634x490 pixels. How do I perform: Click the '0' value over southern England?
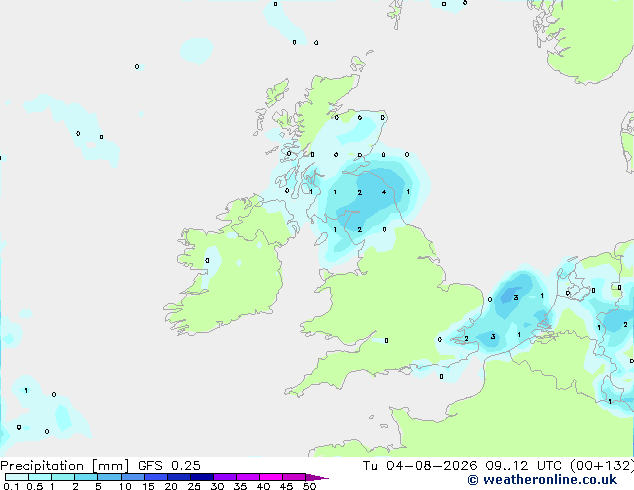pyautogui.click(x=386, y=340)
